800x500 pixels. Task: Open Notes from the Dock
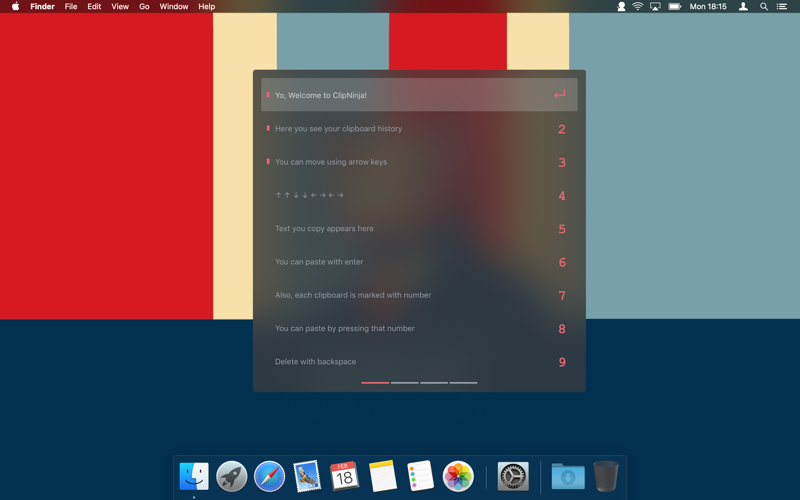click(x=383, y=476)
